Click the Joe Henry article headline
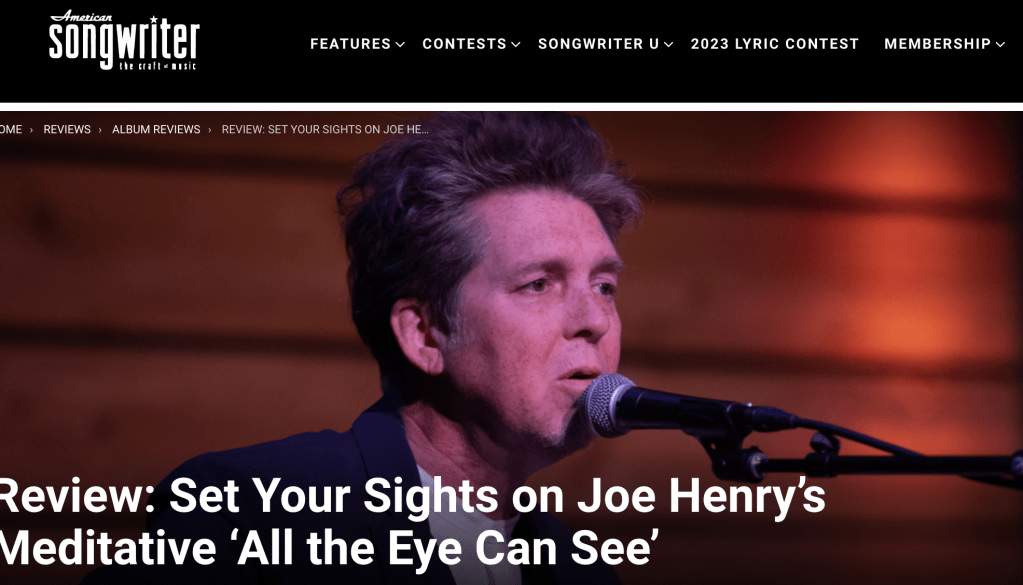 pos(412,522)
